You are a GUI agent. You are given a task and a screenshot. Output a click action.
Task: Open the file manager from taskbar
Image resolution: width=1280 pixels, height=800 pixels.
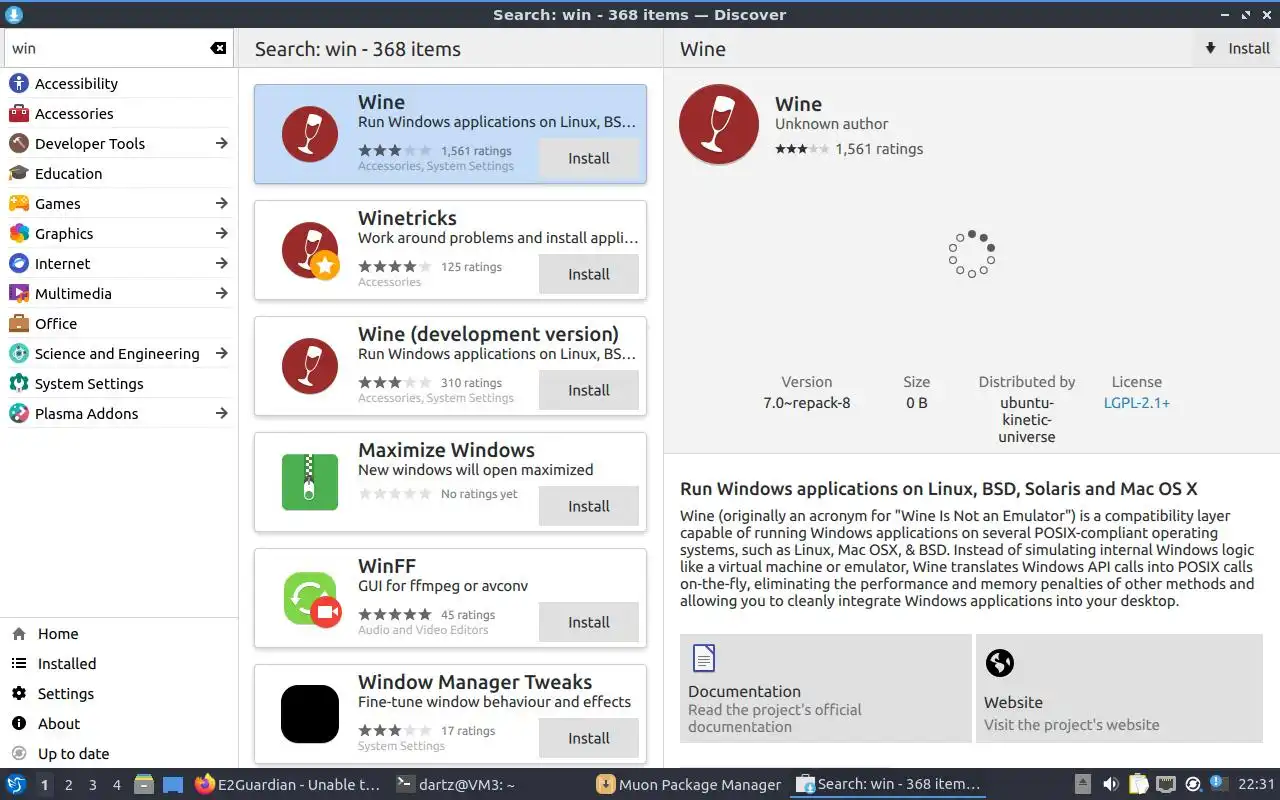pyautogui.click(x=144, y=784)
